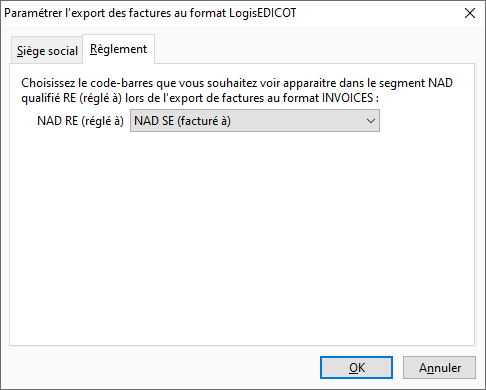
Task: Click the selected value NAD SE (facturé à)
Action: [182, 121]
